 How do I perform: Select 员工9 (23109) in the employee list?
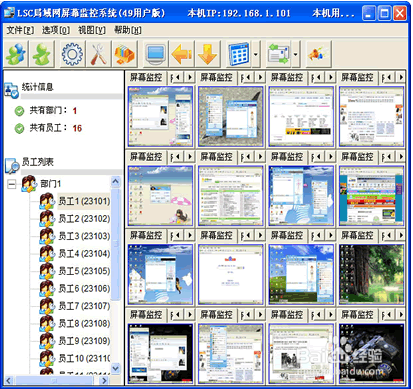coord(84,341)
